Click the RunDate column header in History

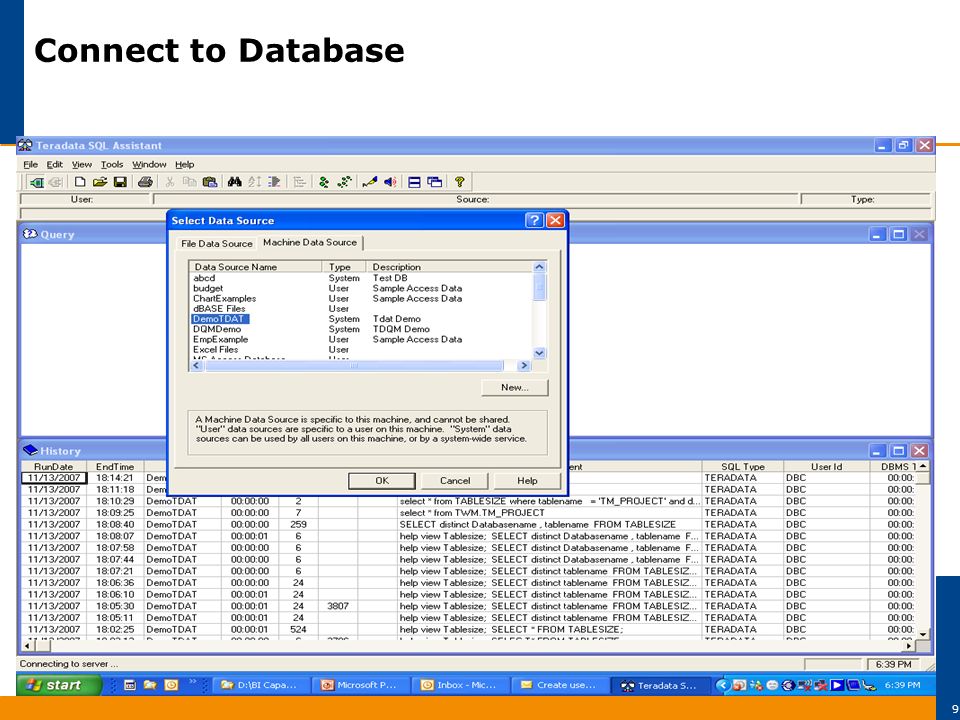click(54, 467)
